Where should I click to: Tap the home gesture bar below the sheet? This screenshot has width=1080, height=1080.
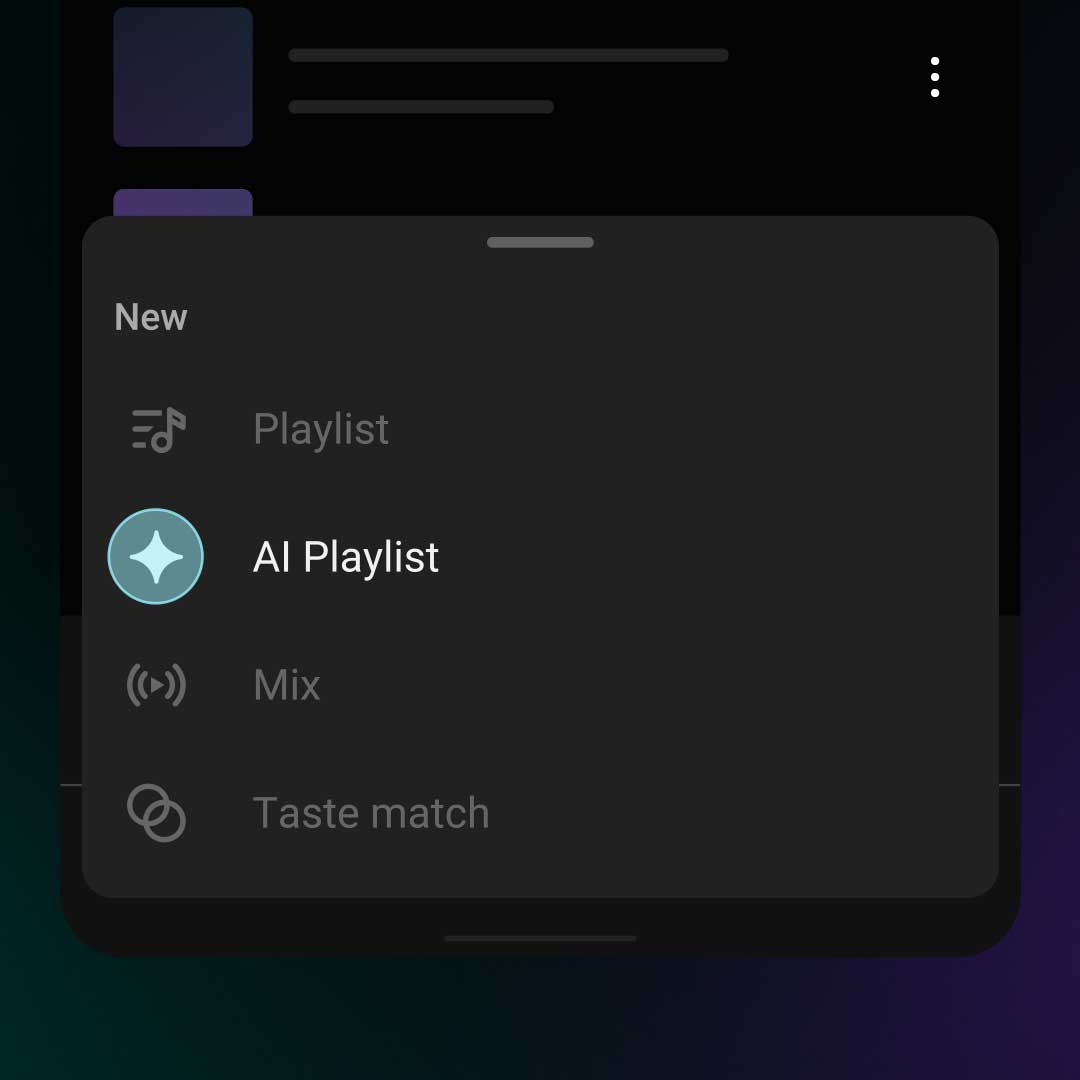(540, 938)
